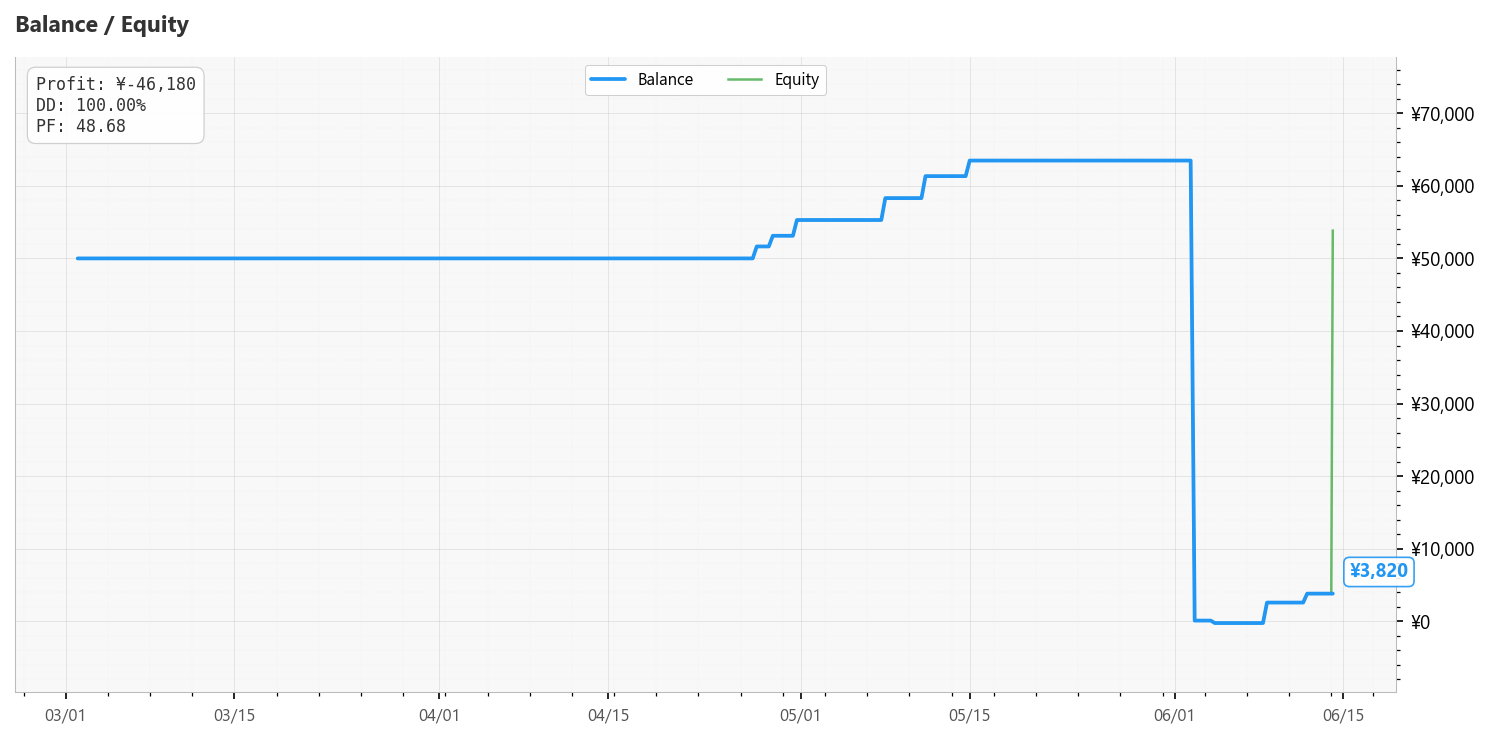Click the ¥10,000 y-axis label
1489x739 pixels.
pyautogui.click(x=1442, y=549)
